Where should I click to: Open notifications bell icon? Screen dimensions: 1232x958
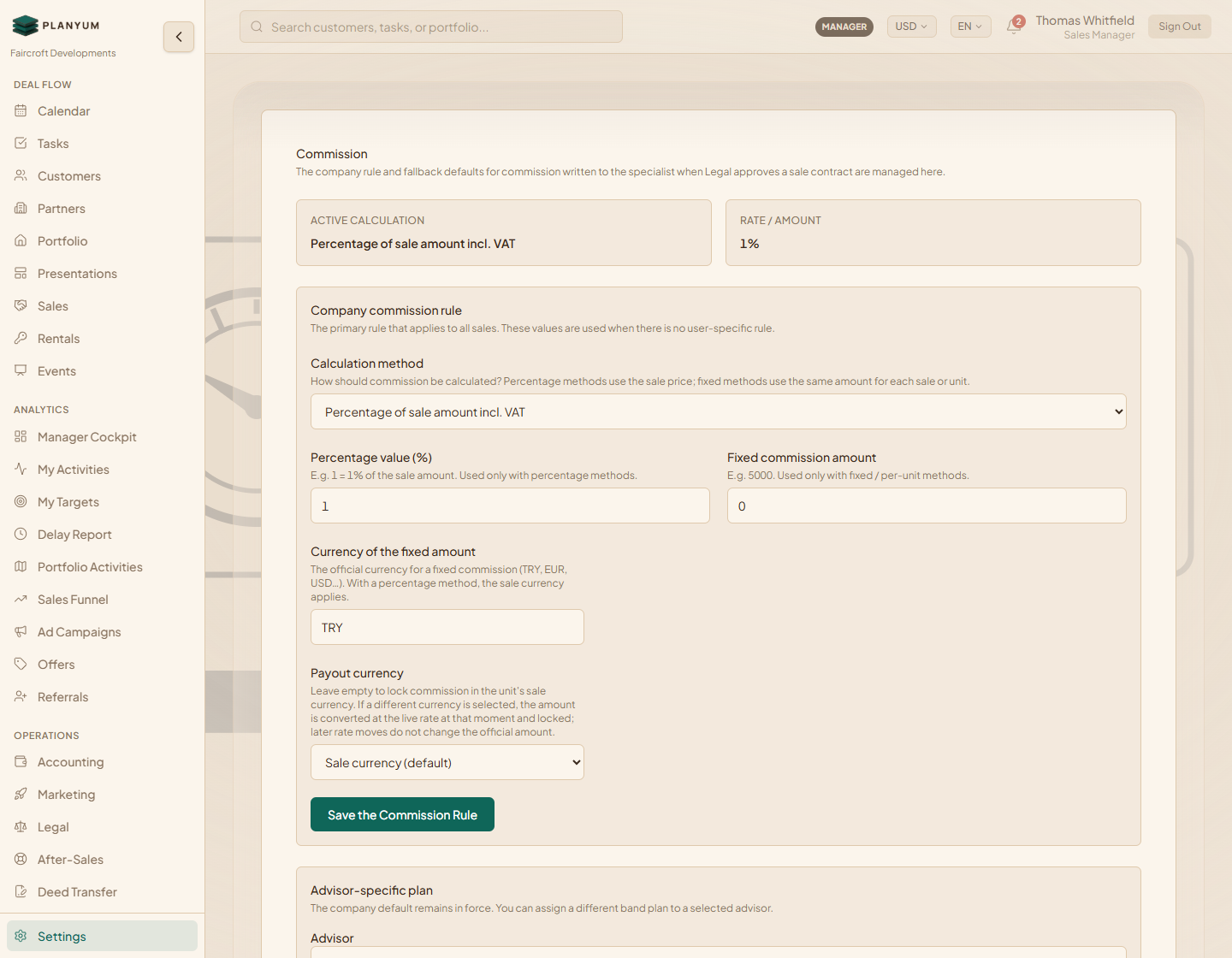click(x=1014, y=26)
